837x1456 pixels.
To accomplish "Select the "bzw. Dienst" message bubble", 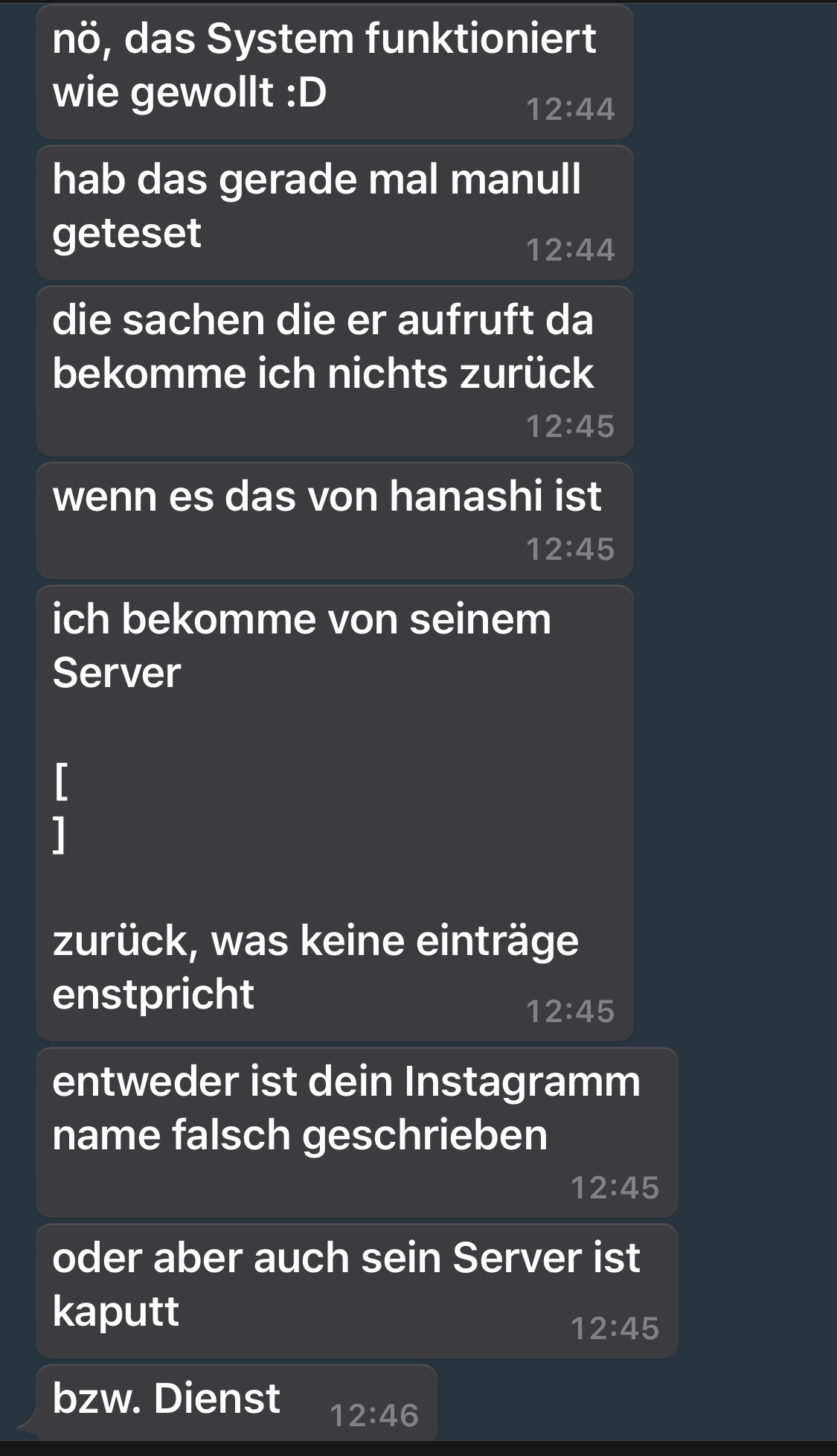I will click(x=237, y=1402).
